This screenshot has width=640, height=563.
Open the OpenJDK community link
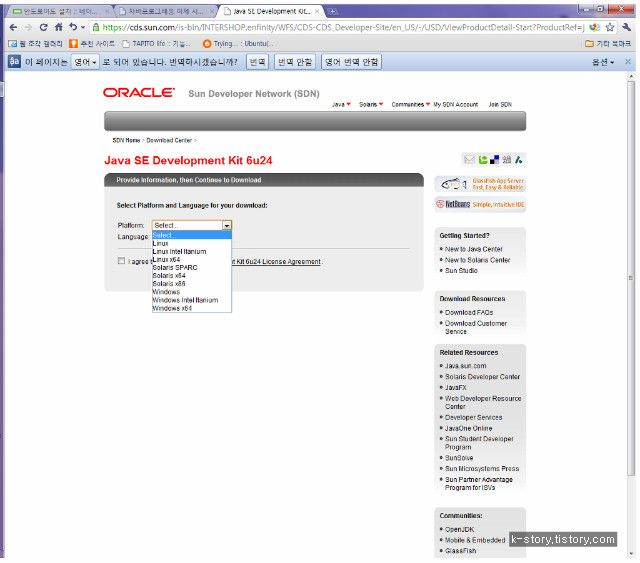click(460, 529)
